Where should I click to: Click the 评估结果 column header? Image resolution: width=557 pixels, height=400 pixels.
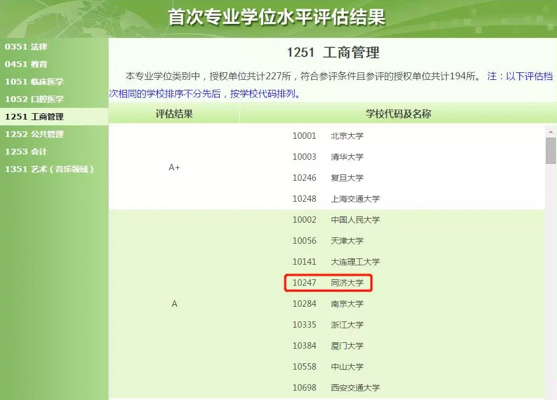[174, 114]
